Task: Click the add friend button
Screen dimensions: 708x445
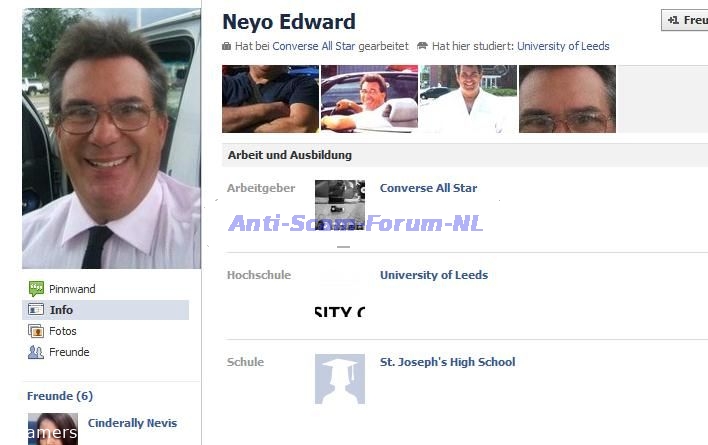Action: (x=685, y=20)
